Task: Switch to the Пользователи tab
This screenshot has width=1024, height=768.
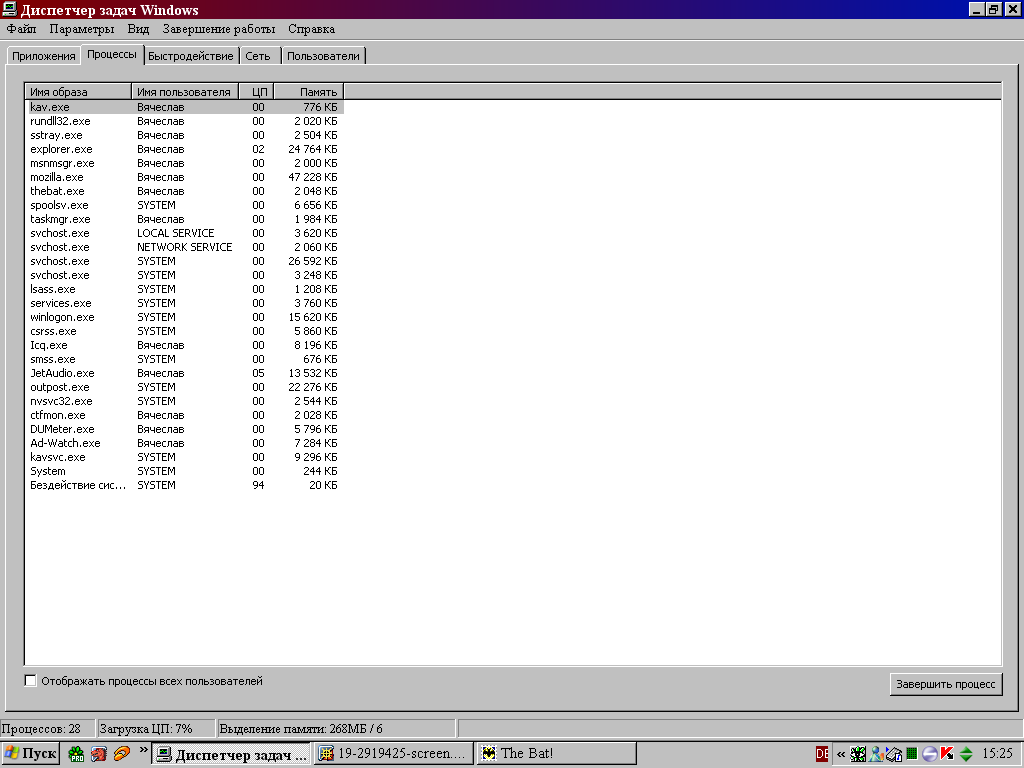Action: [323, 56]
